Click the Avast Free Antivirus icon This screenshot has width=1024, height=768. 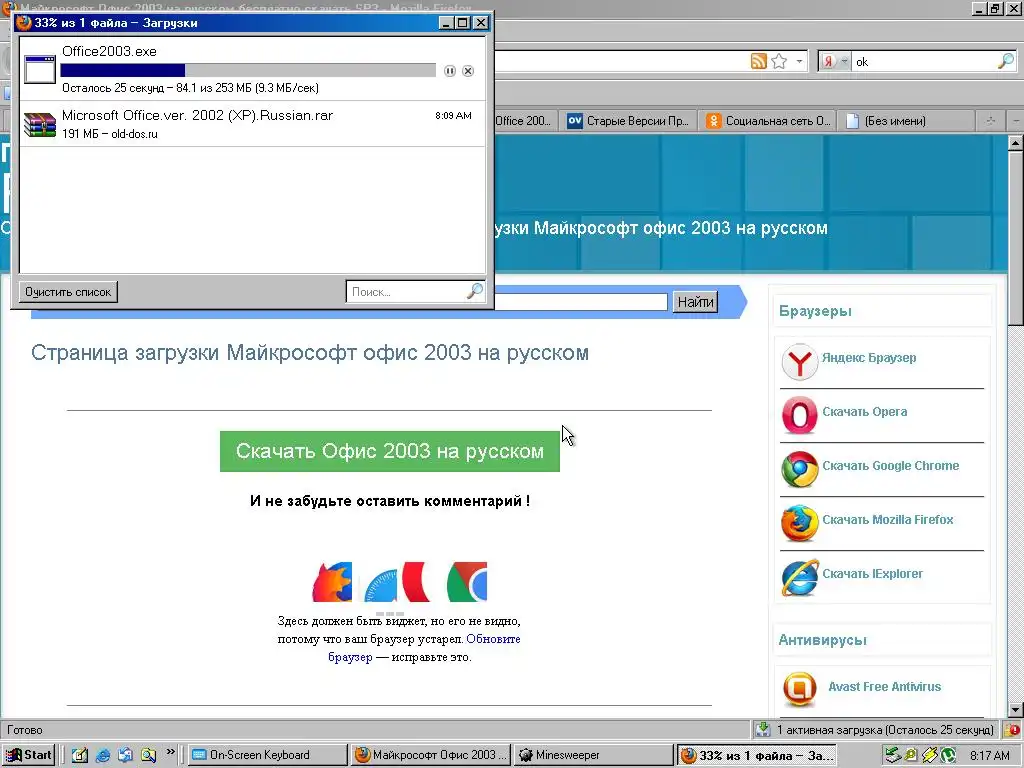click(x=799, y=690)
